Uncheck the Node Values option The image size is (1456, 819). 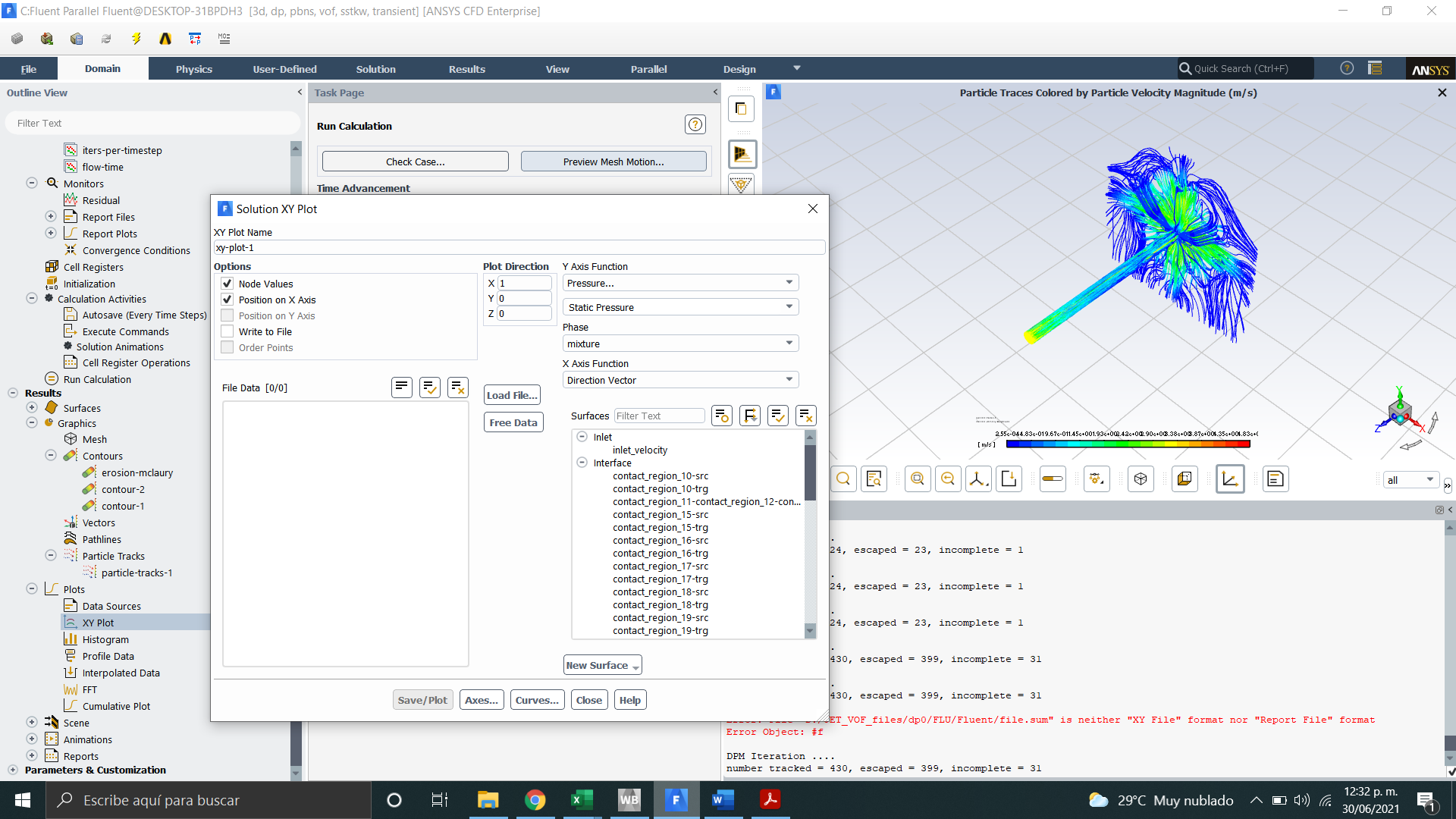click(227, 284)
